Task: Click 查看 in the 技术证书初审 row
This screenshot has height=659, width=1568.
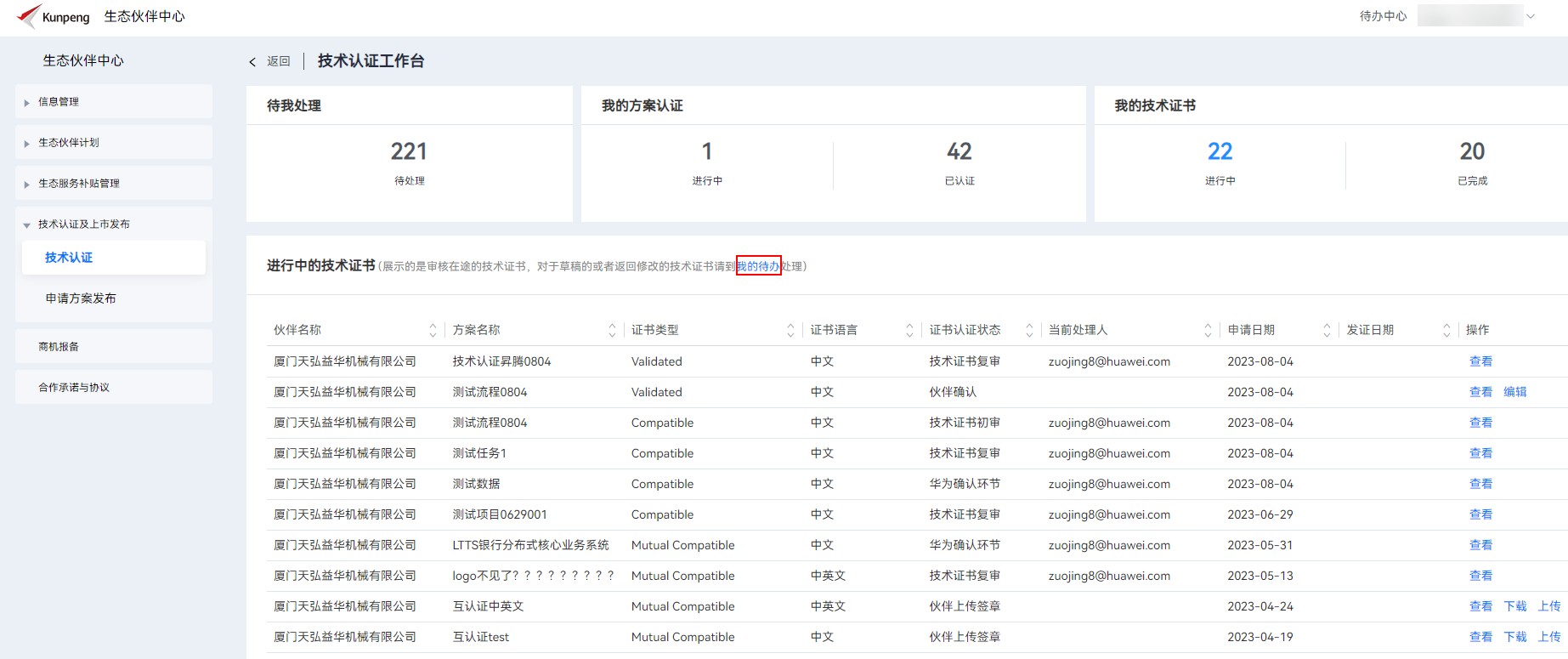Action: click(1480, 423)
